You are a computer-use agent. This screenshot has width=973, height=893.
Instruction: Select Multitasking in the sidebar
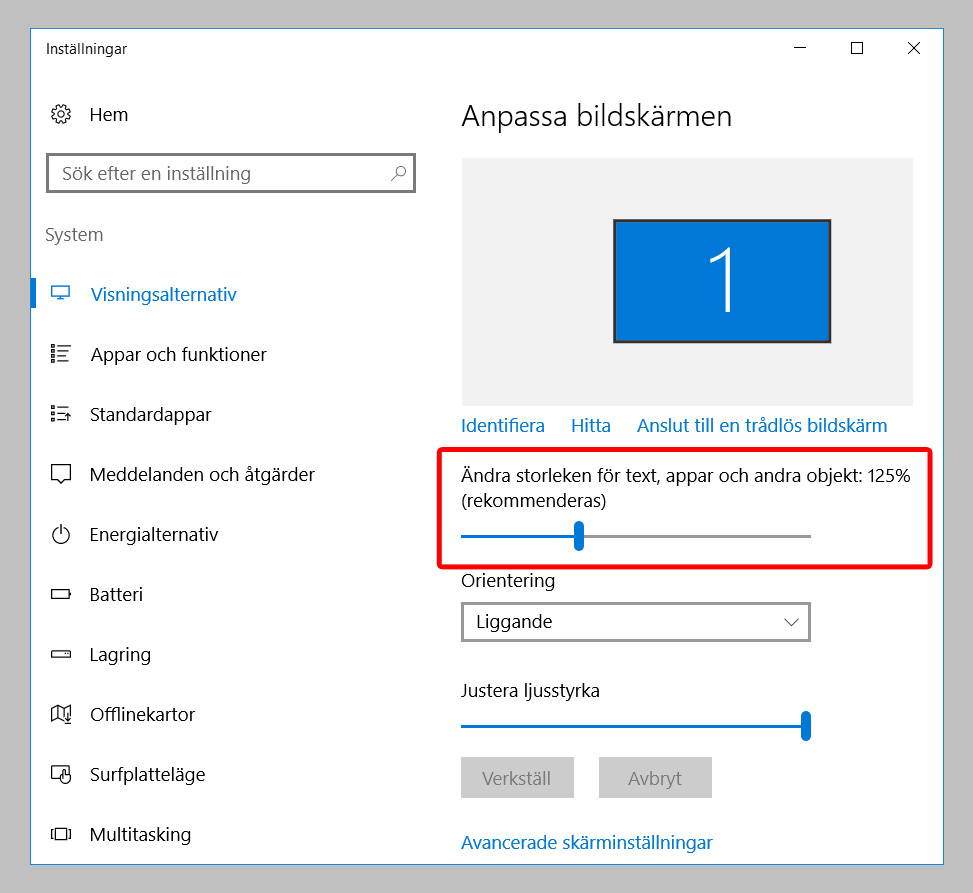click(x=140, y=835)
